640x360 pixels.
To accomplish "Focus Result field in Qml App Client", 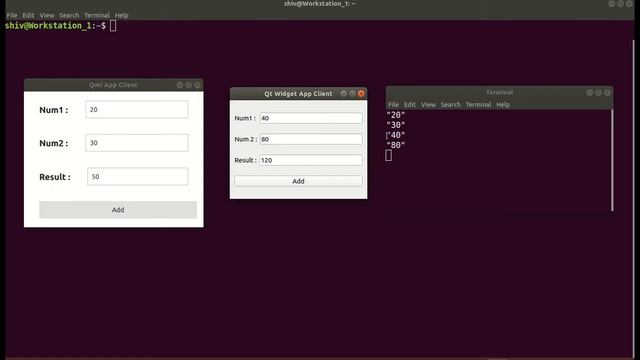I will click(x=138, y=176).
